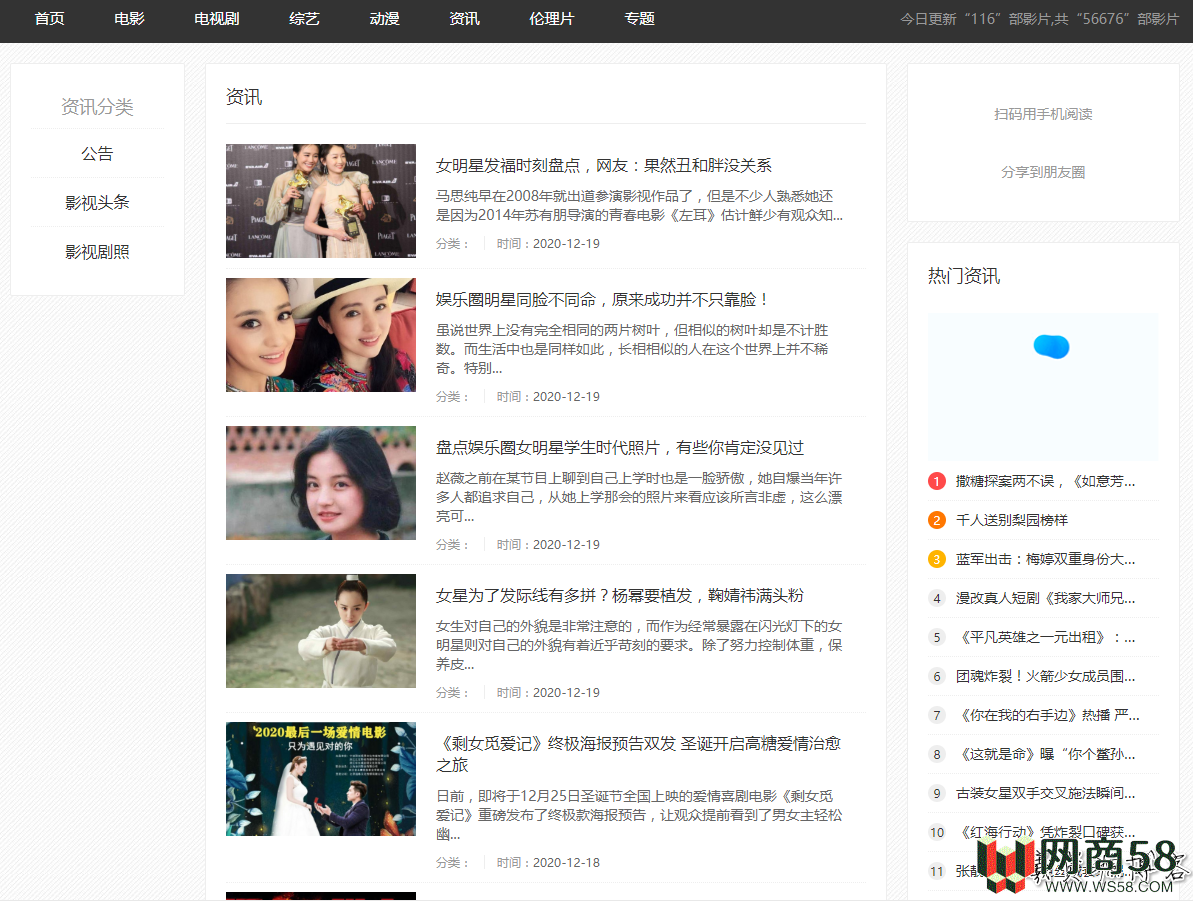Click grey rank badge number 6
The width and height of the screenshot is (1193, 901).
tap(937, 676)
